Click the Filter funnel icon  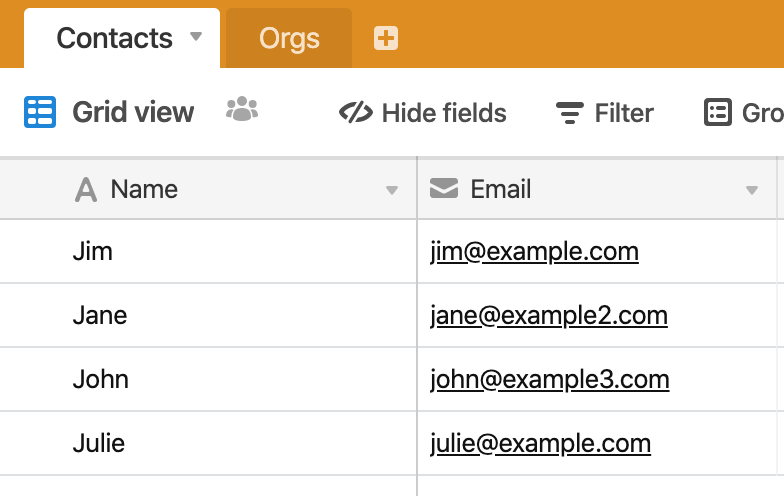570,112
